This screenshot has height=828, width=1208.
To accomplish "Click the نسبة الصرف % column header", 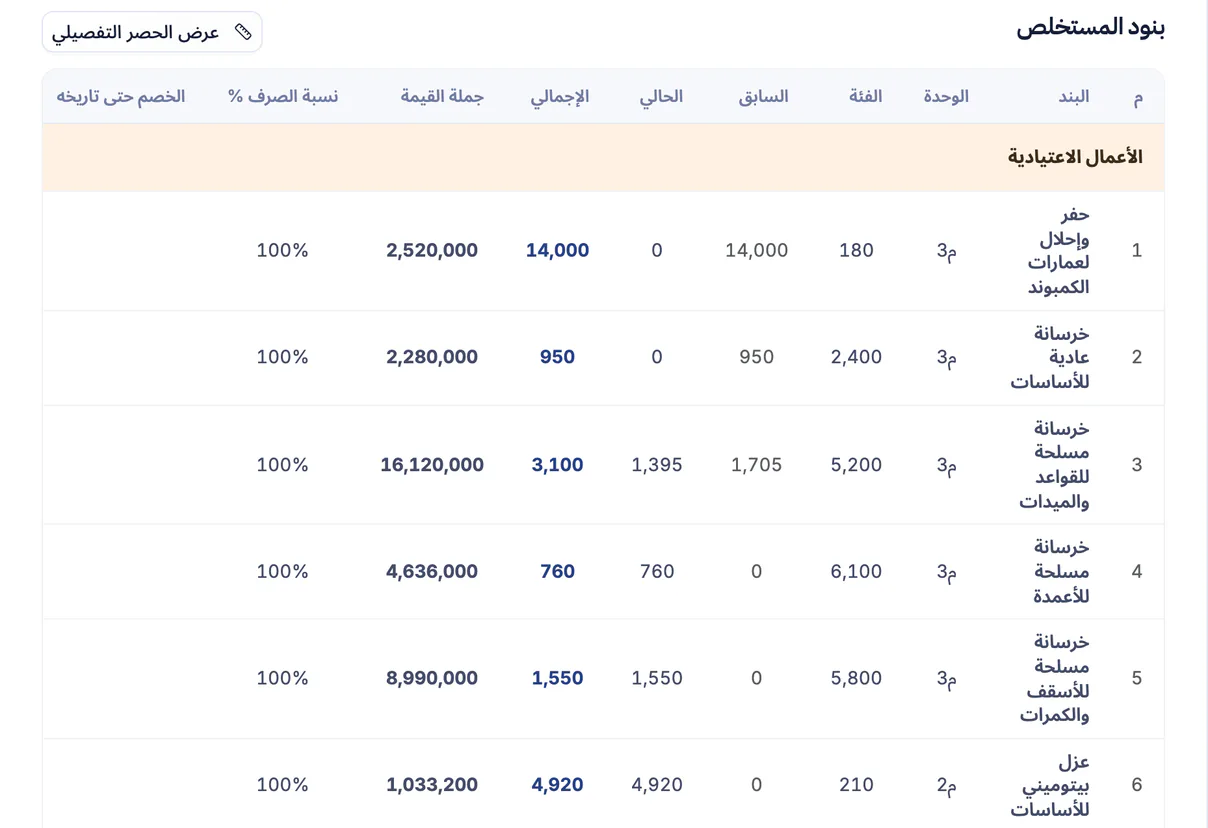I will coord(283,96).
